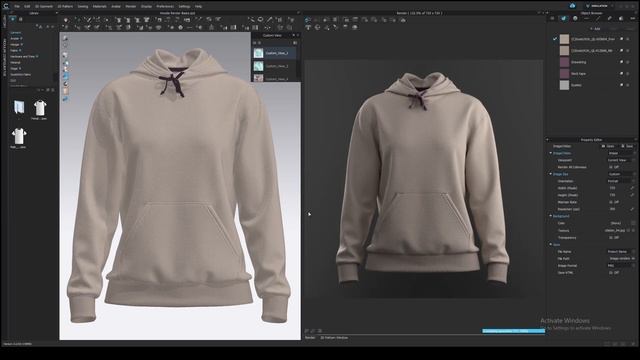Click the lasso oval icon in the main toolbar
The height and width of the screenshot is (360, 640).
[260, 20]
